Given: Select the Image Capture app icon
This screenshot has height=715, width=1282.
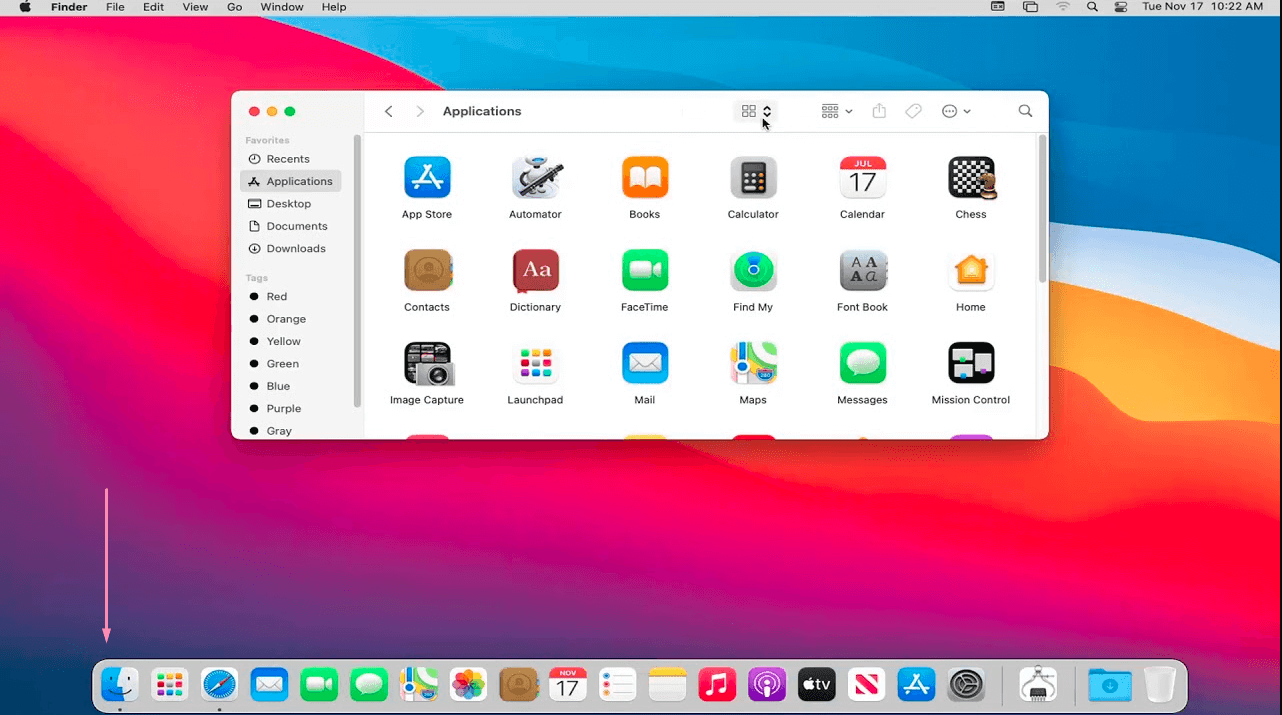Looking at the screenshot, I should [427, 363].
